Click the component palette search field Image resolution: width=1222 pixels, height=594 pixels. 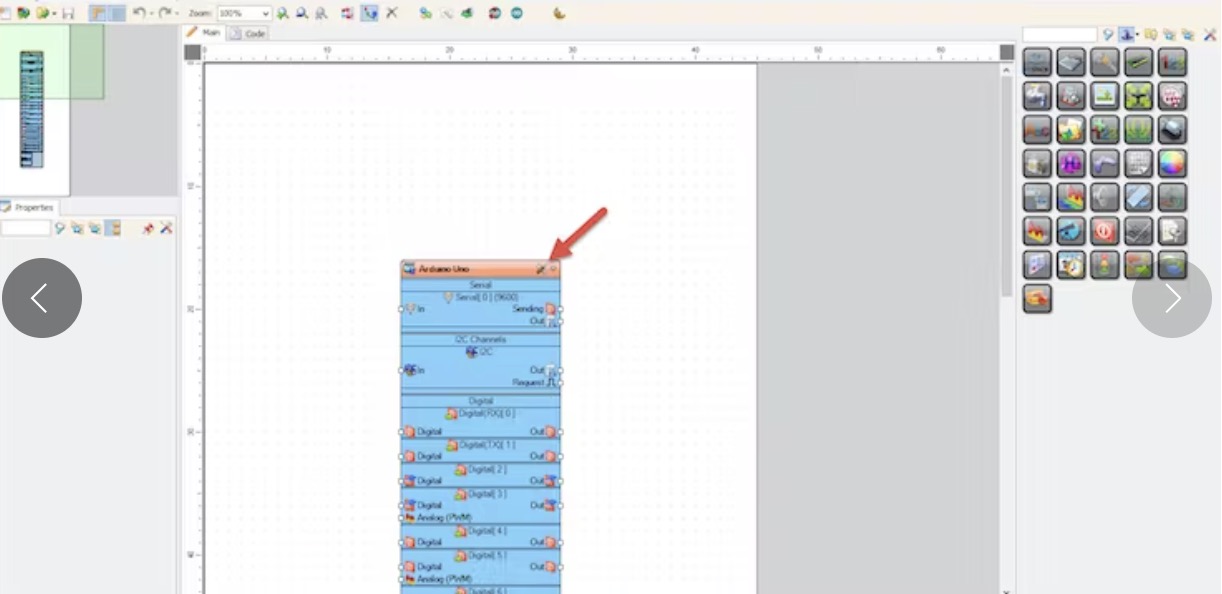[1059, 35]
